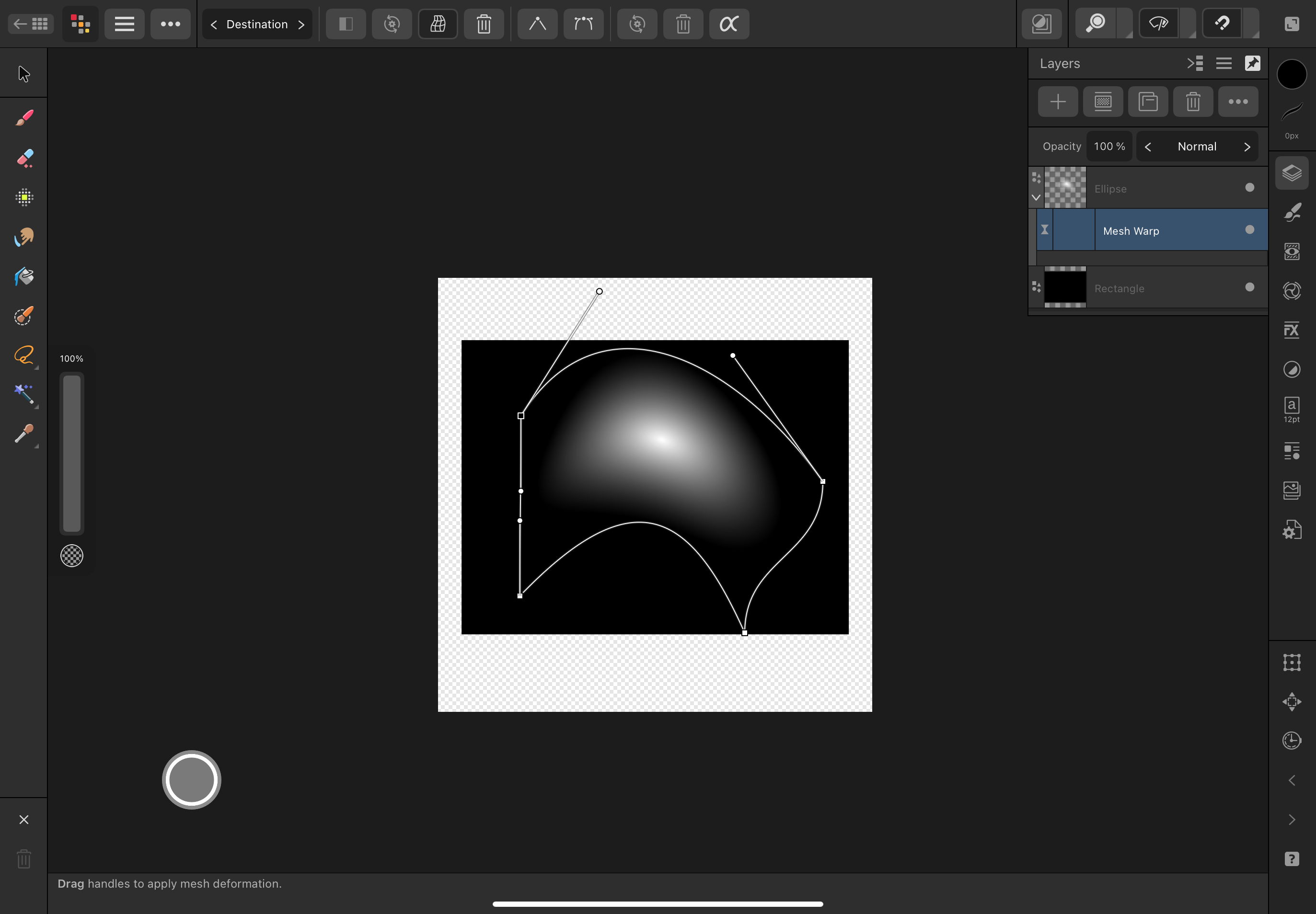Toggle visibility of the Ellipse layer

pos(1249,188)
